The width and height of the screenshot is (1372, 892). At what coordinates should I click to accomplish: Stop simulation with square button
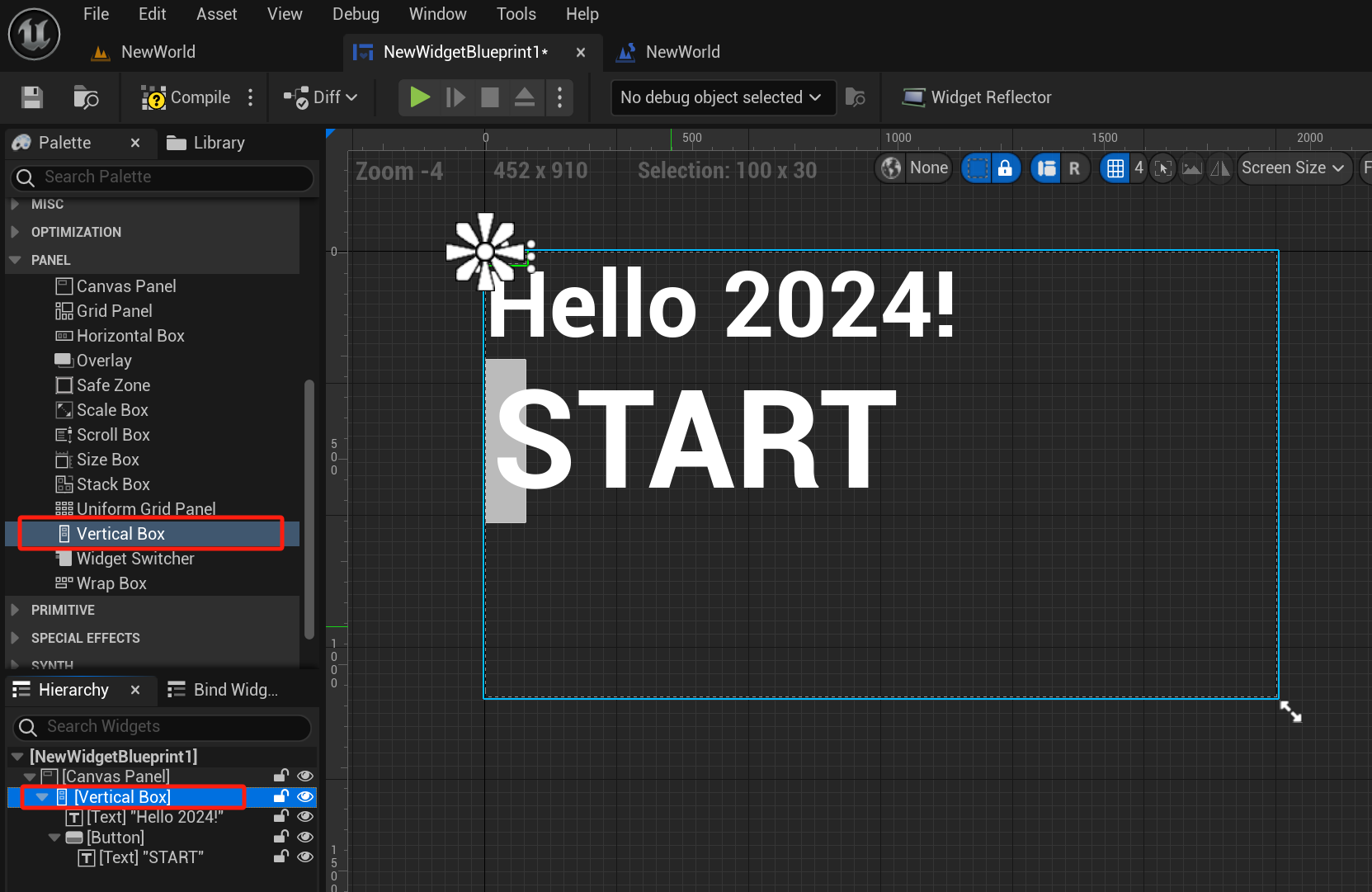click(x=490, y=97)
